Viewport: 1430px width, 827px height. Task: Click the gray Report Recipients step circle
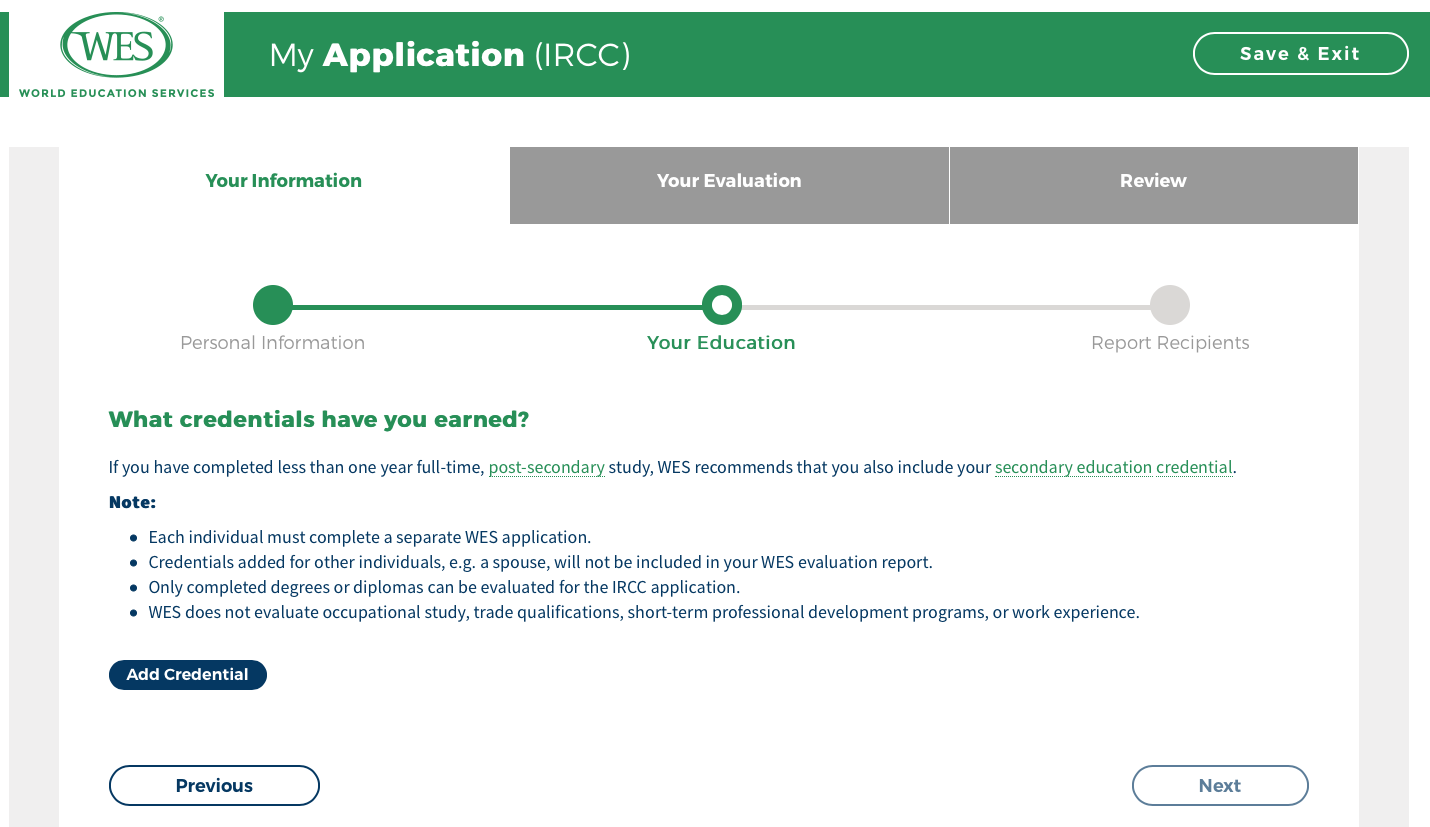(x=1169, y=305)
